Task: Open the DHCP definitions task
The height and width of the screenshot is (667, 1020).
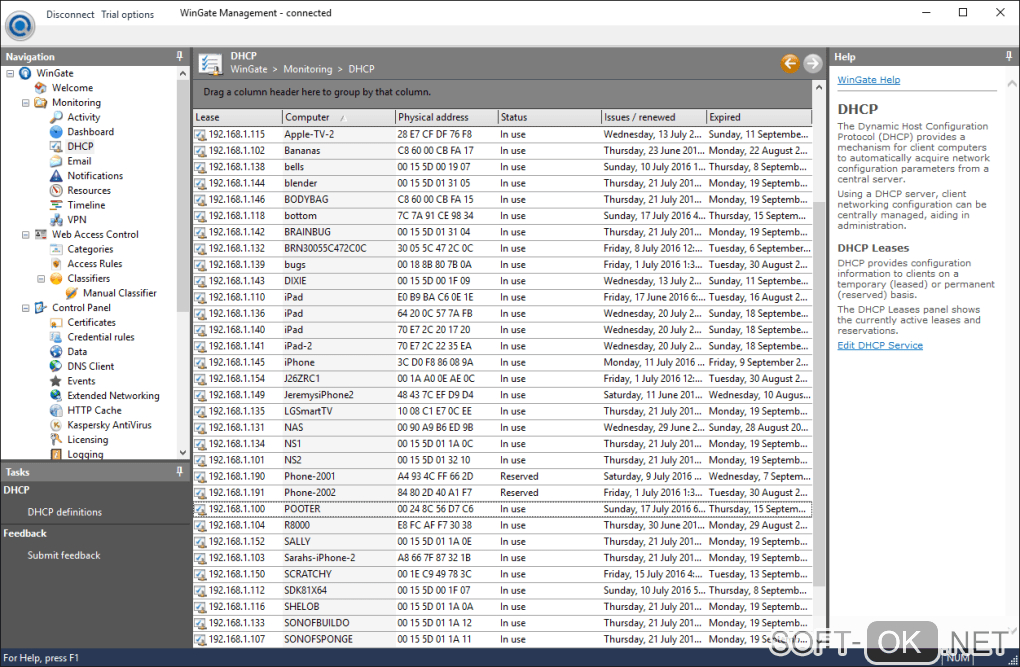Action: click(64, 512)
